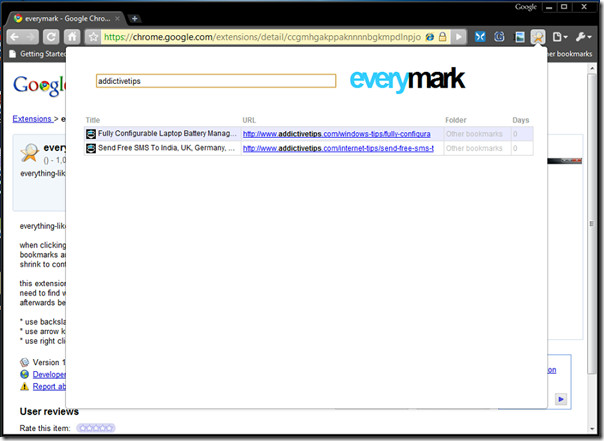Click the Go arrow button beside address bar
The width and height of the screenshot is (604, 441).
tap(458, 37)
